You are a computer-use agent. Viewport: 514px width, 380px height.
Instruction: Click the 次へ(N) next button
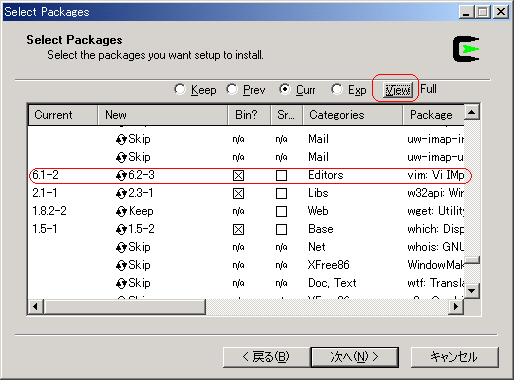(x=355, y=357)
